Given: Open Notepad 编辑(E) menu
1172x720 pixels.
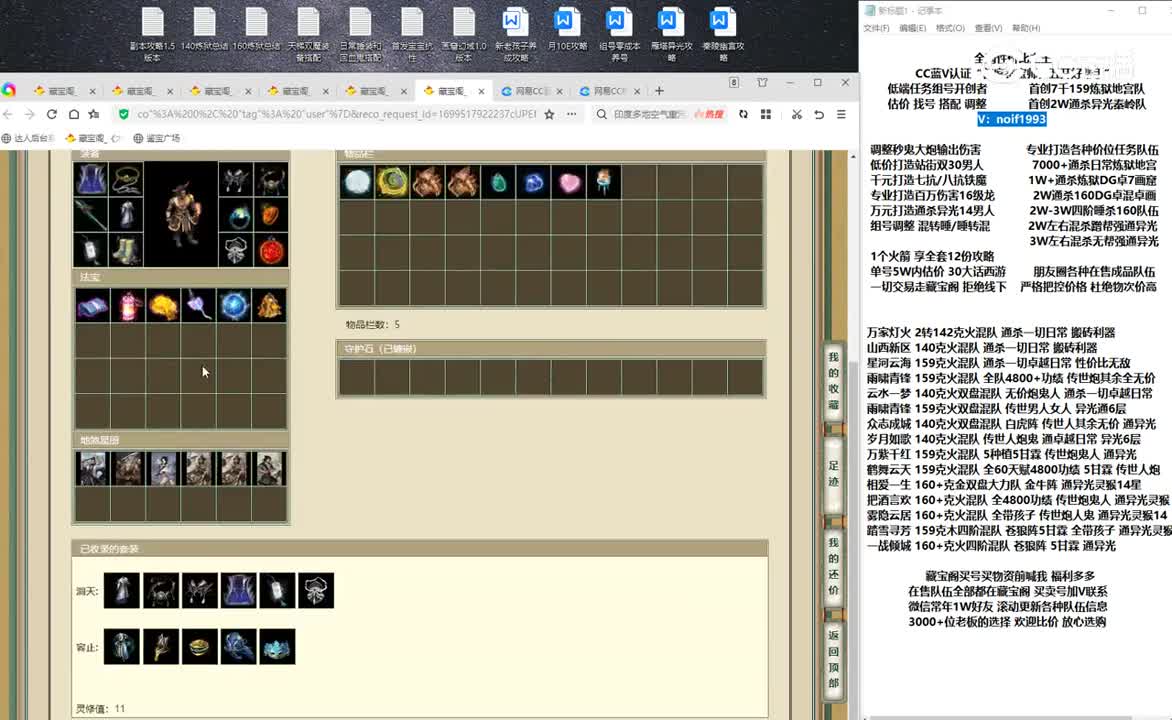Looking at the screenshot, I should coord(912,28).
